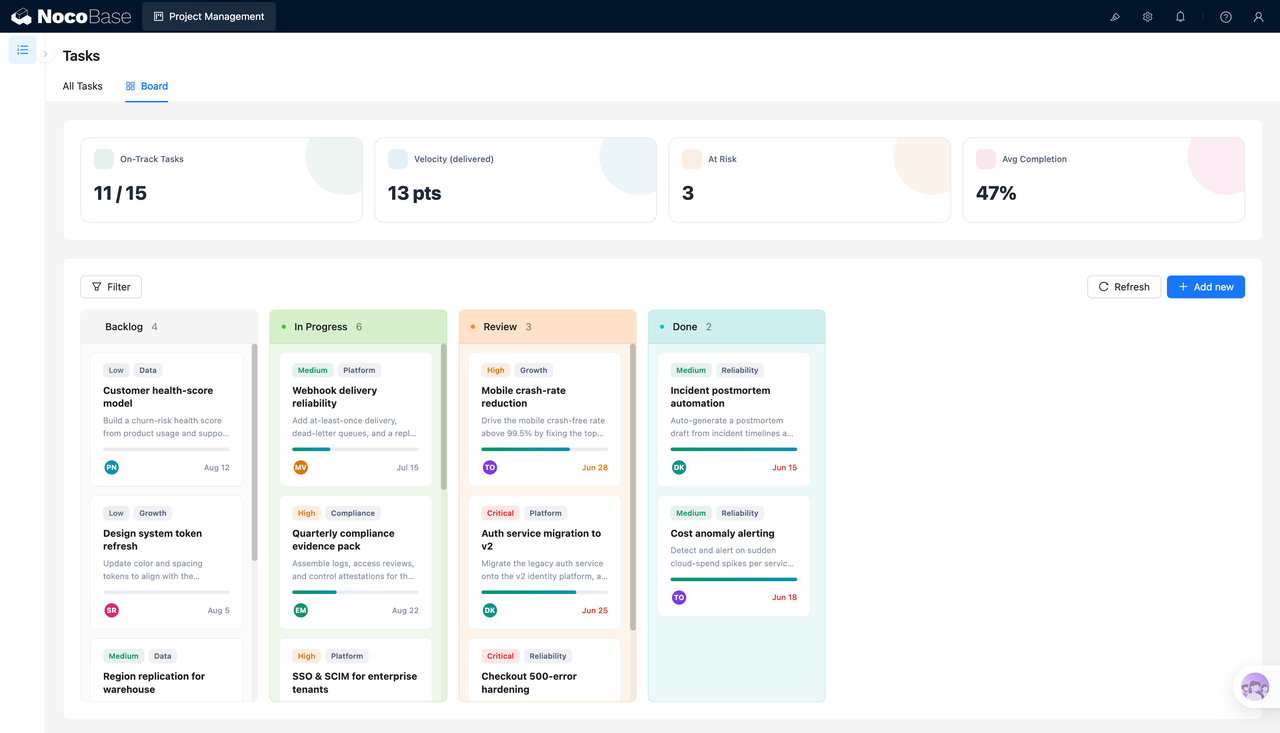Click the SR avatar on Design system token
Image resolution: width=1280 pixels, height=733 pixels.
[x=111, y=610]
